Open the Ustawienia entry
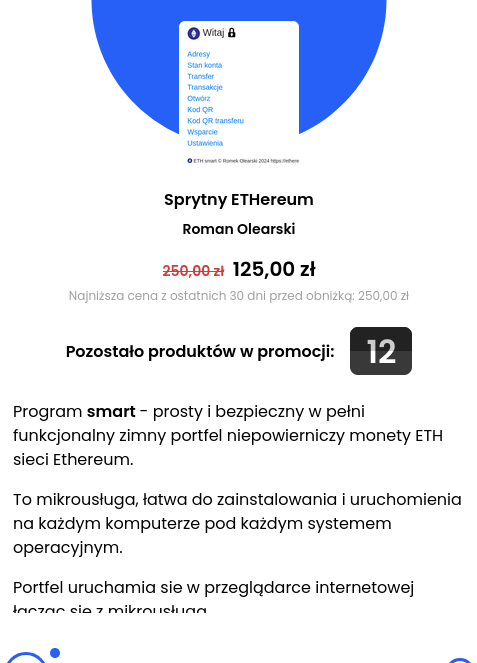477x663 pixels. coord(205,143)
